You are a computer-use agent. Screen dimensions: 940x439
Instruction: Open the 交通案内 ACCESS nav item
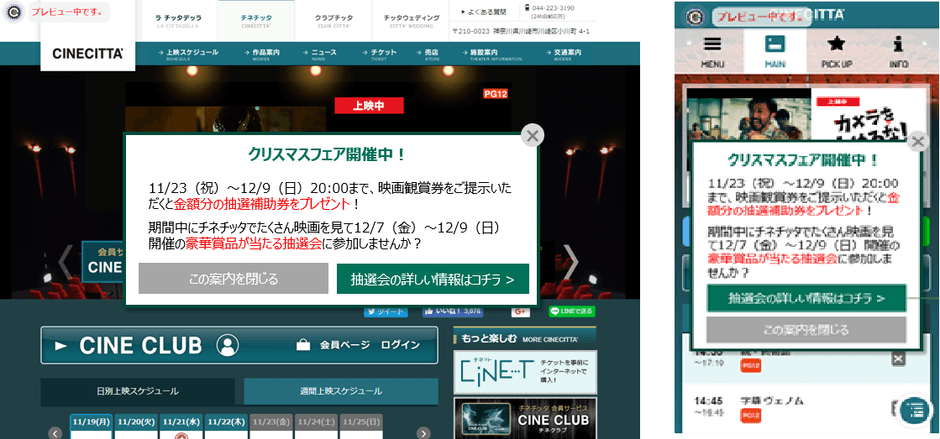[564, 54]
